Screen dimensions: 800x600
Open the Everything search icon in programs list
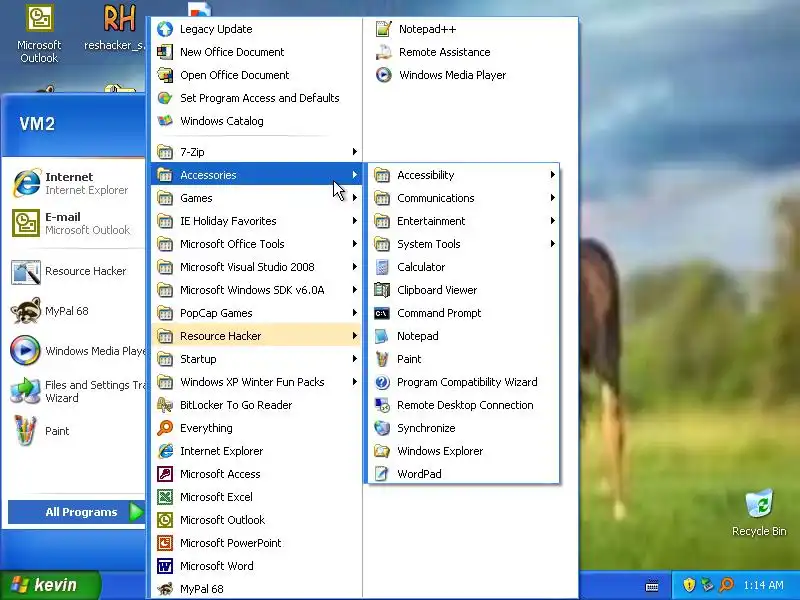click(x=164, y=428)
